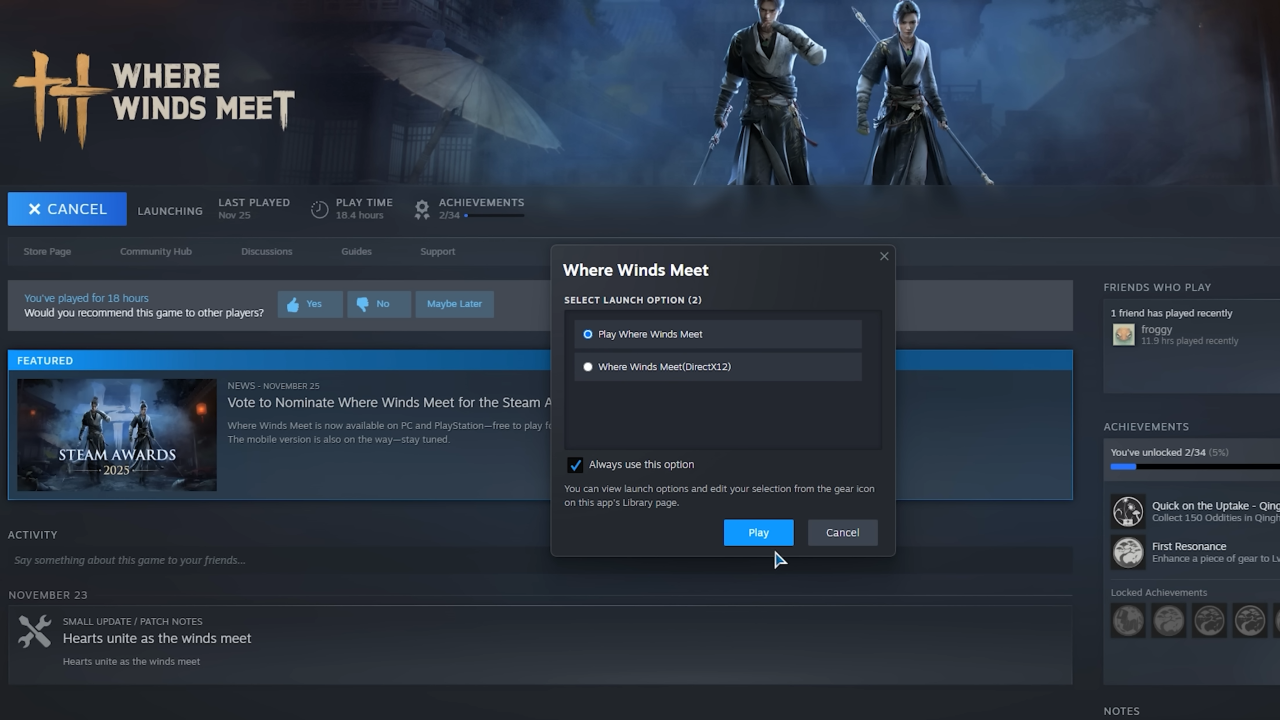
Task: Cancel the game launch with blue button
Action: coord(67,209)
